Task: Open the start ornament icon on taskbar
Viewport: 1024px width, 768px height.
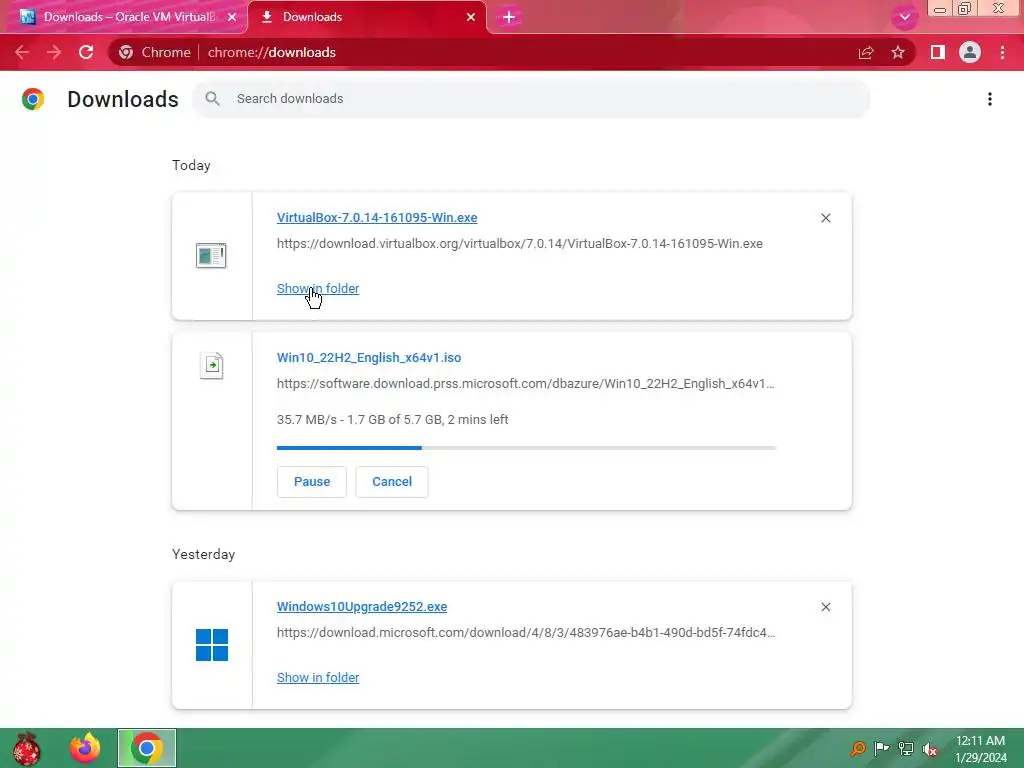Action: click(x=27, y=748)
